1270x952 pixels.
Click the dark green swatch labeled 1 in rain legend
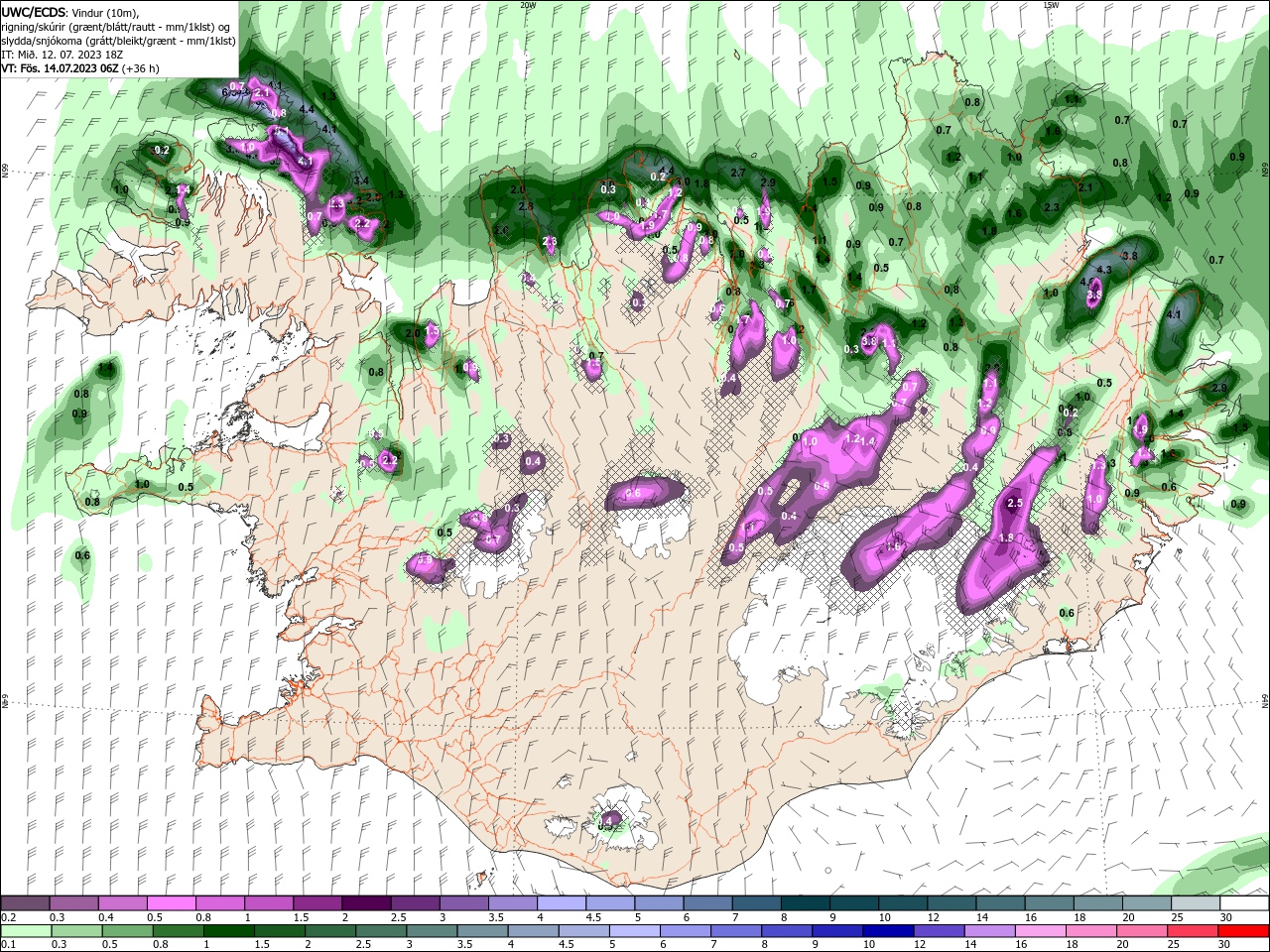tap(228, 930)
